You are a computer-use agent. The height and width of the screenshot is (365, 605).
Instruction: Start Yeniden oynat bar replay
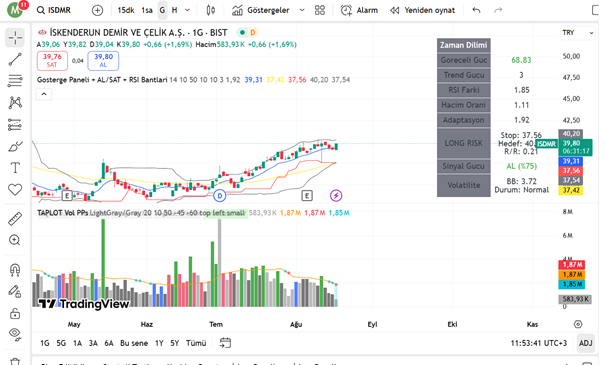pyautogui.click(x=422, y=10)
